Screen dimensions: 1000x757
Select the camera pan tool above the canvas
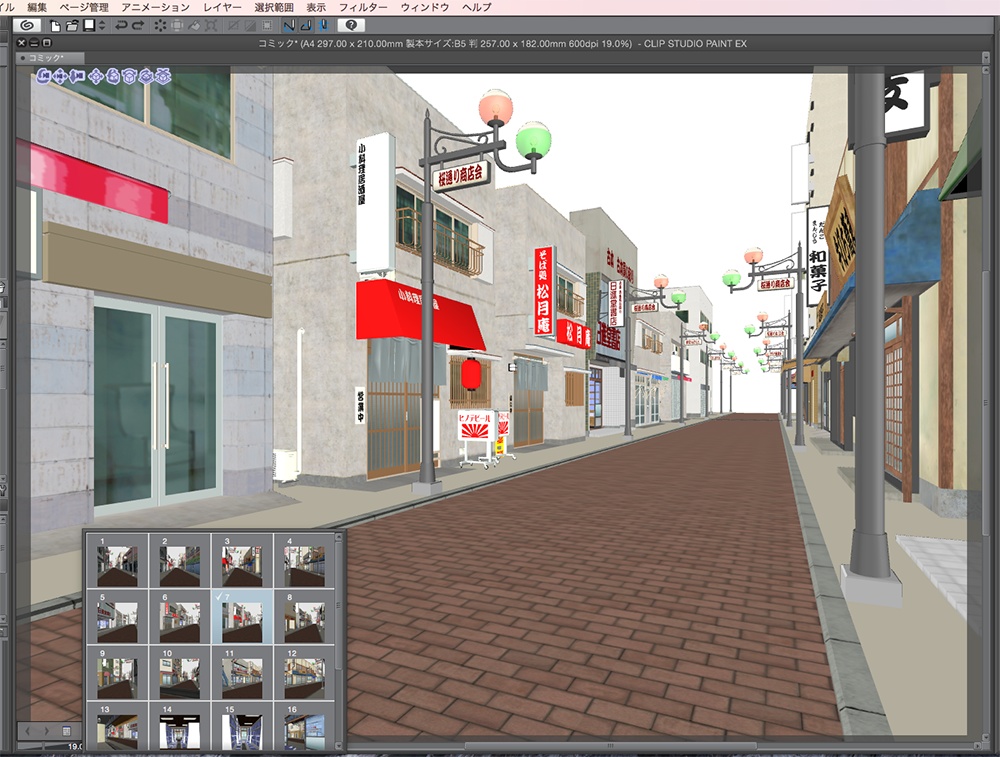tap(60, 77)
